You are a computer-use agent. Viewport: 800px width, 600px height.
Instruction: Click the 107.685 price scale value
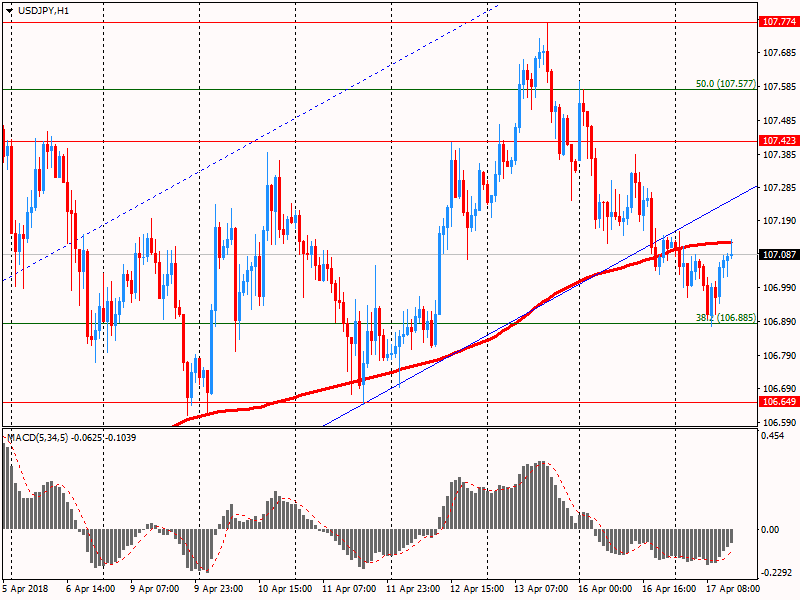coord(780,53)
